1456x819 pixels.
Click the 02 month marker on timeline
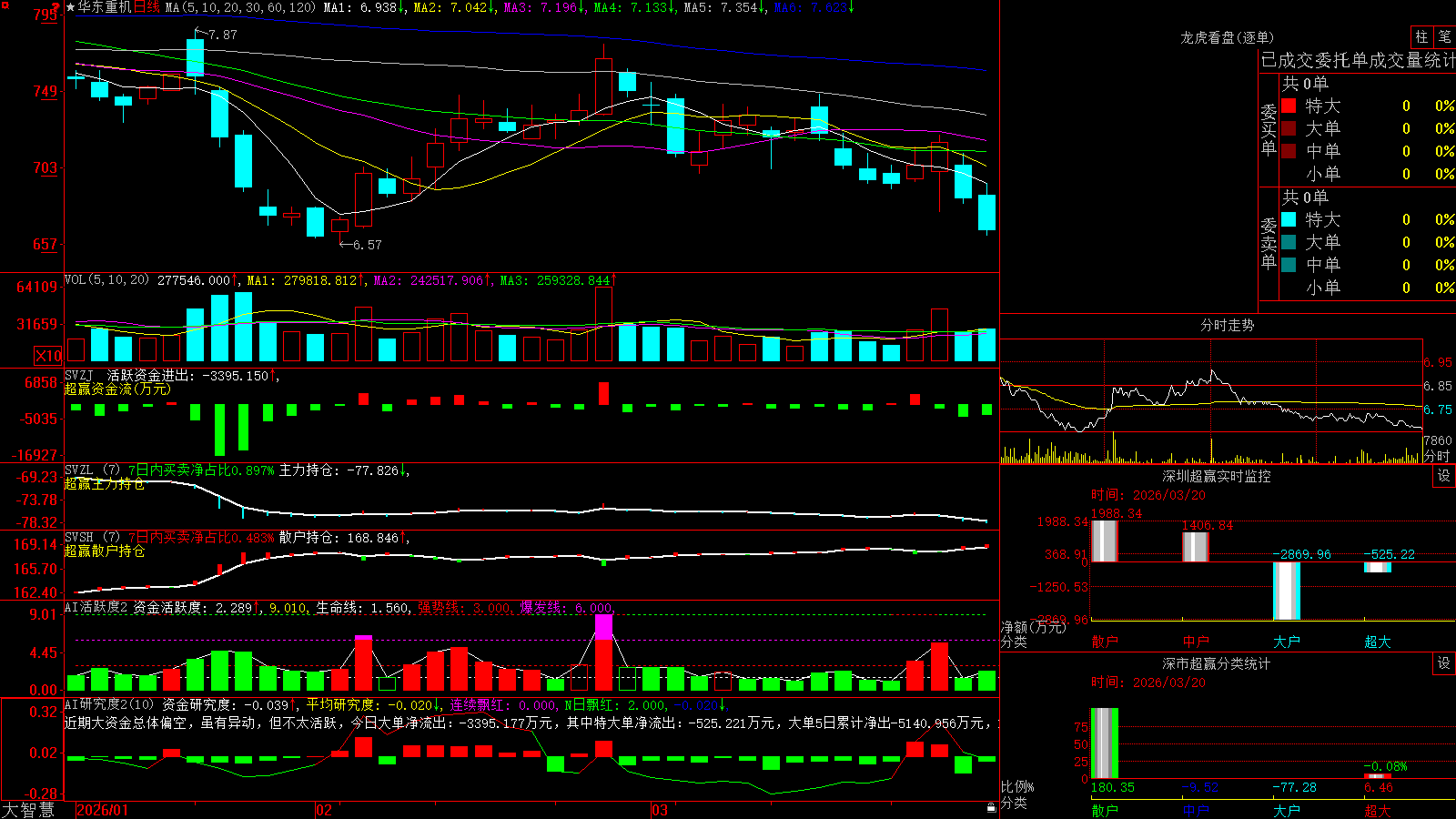(x=324, y=810)
